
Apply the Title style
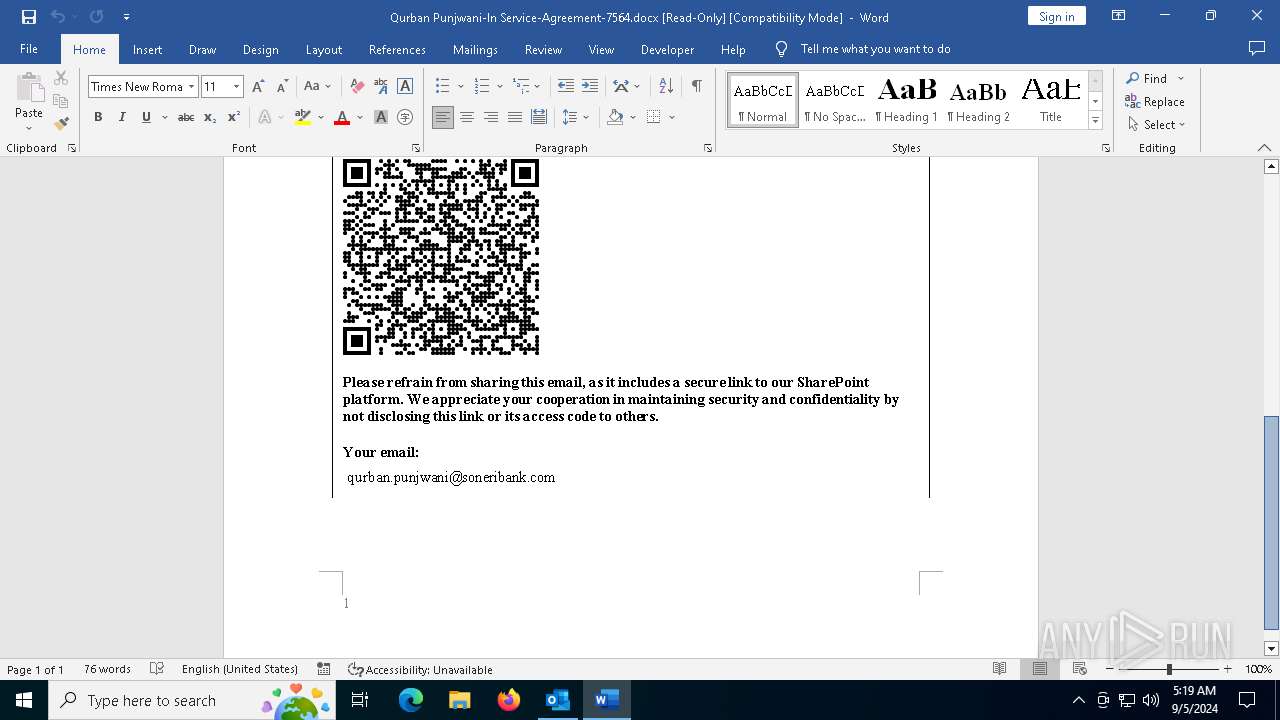tap(1050, 100)
